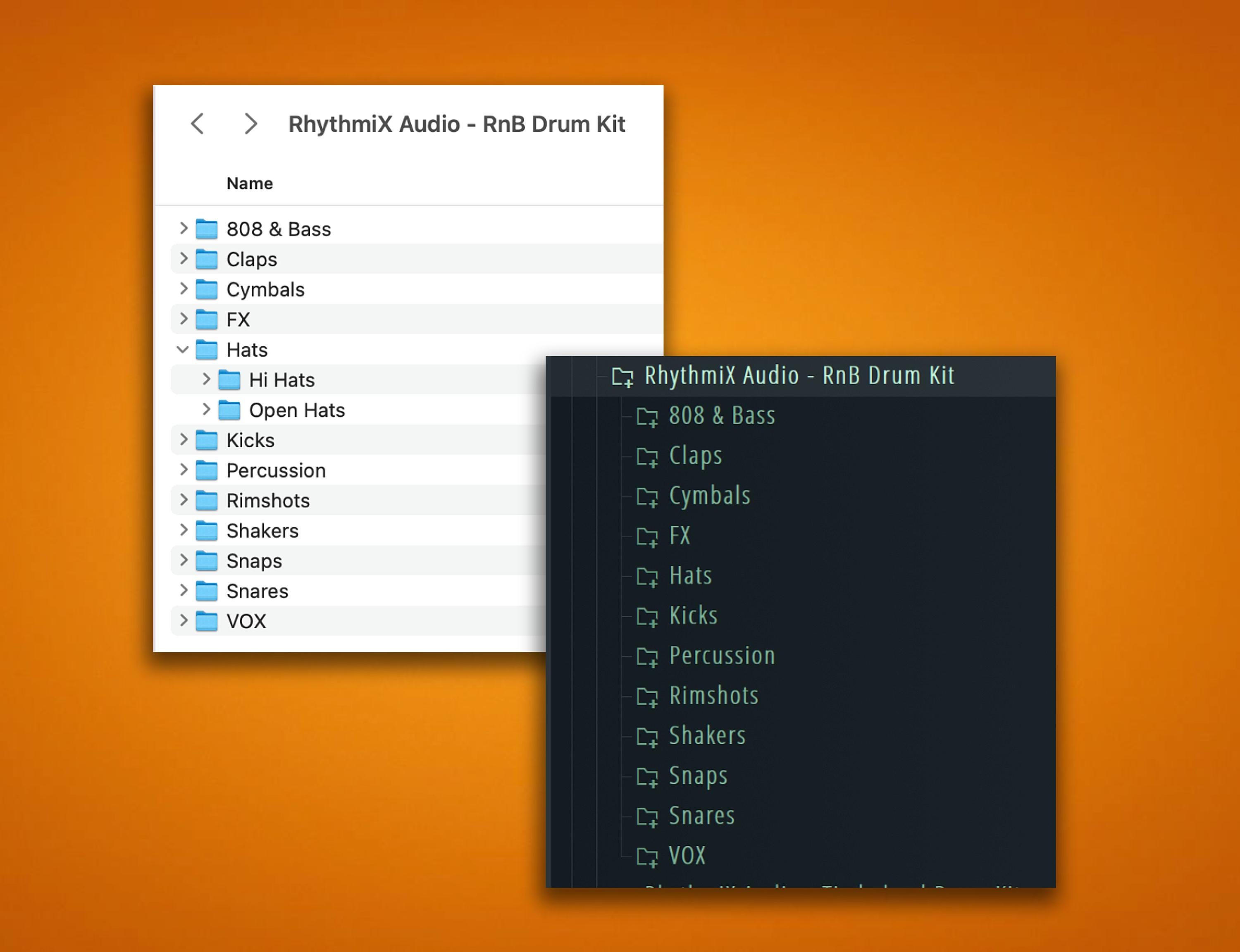Image resolution: width=1240 pixels, height=952 pixels.
Task: Open the Shakers folder icon in dark browser
Action: click(x=647, y=737)
